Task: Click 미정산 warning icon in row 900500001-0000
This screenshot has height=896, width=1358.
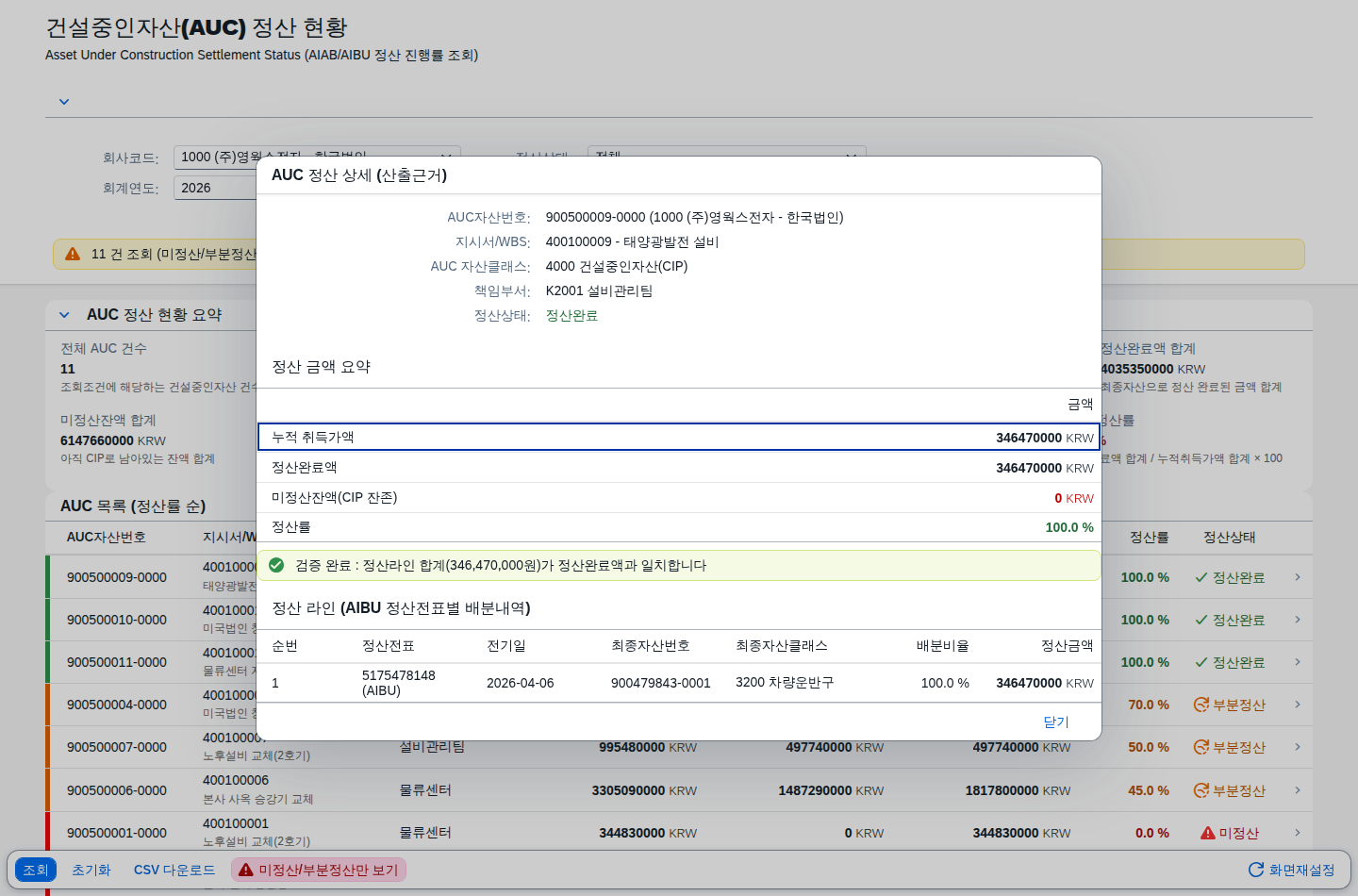Action: coord(1208,833)
